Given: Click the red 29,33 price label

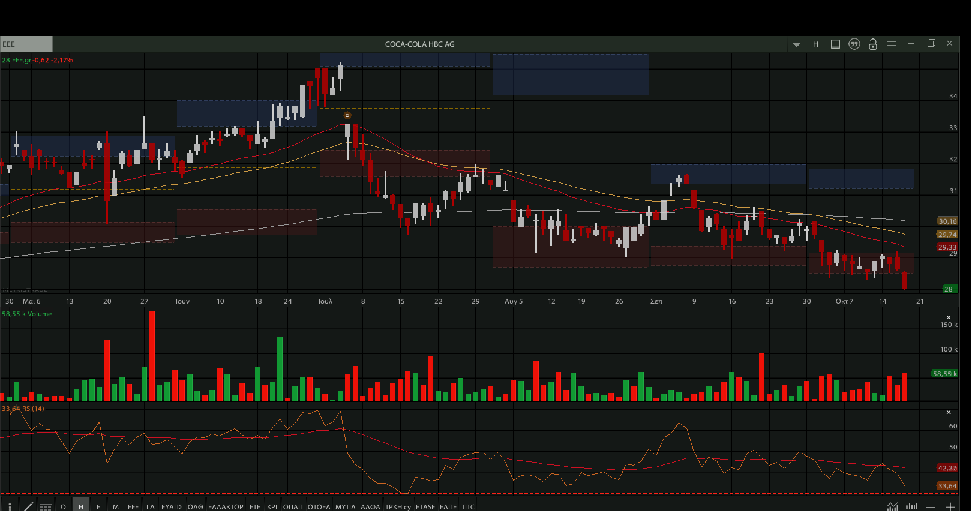Looking at the screenshot, I should [947, 247].
